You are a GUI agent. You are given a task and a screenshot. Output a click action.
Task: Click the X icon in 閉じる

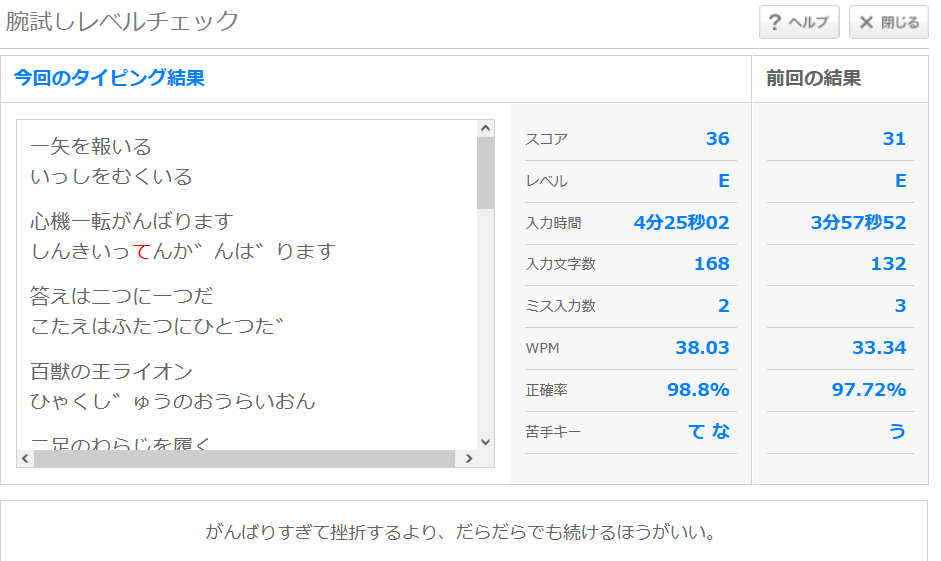coord(866,22)
